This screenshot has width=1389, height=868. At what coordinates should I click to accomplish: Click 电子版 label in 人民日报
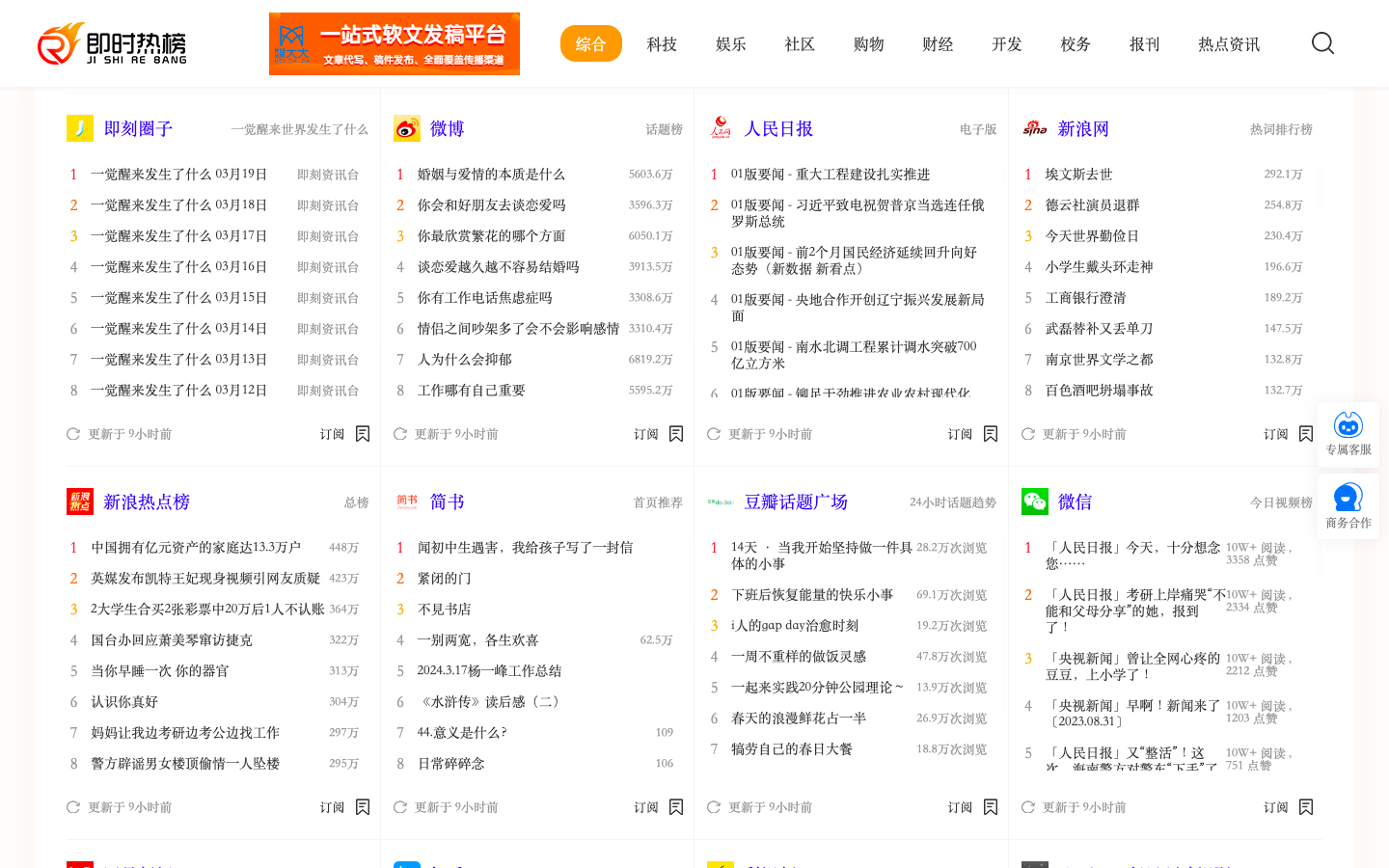click(x=978, y=129)
